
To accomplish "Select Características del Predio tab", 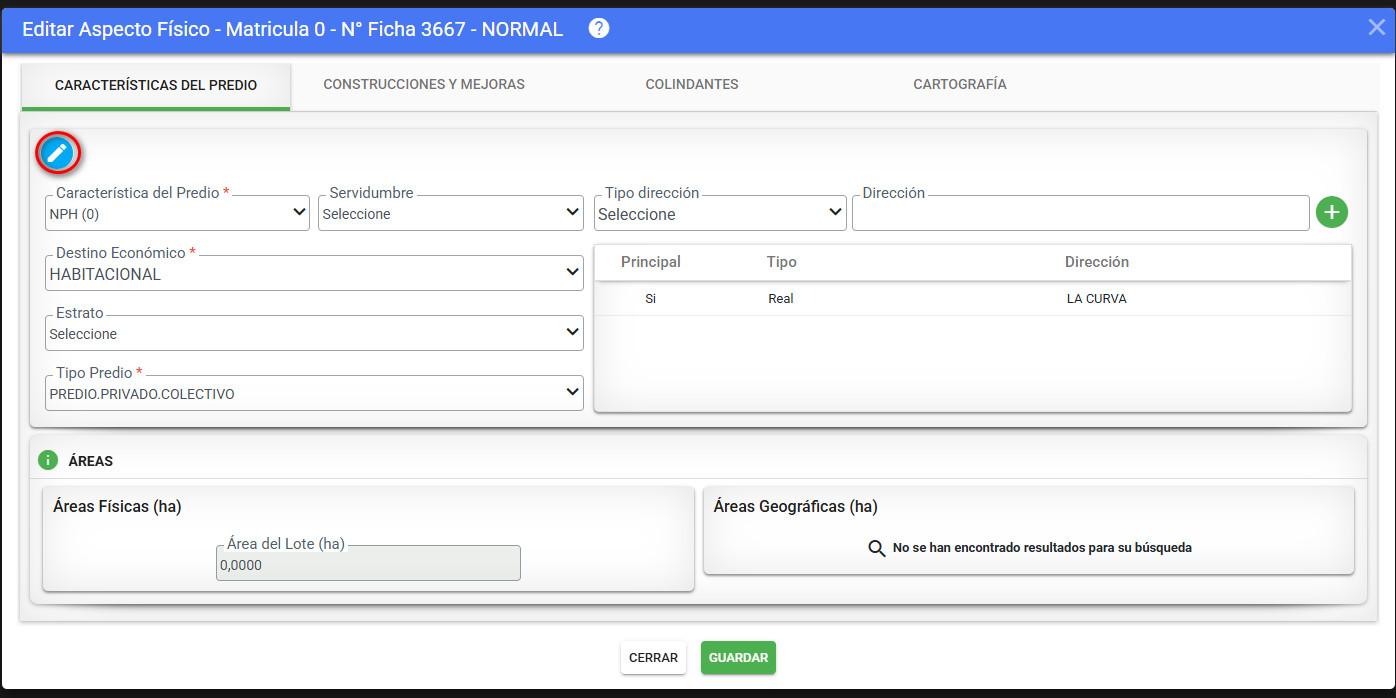I will (x=156, y=86).
